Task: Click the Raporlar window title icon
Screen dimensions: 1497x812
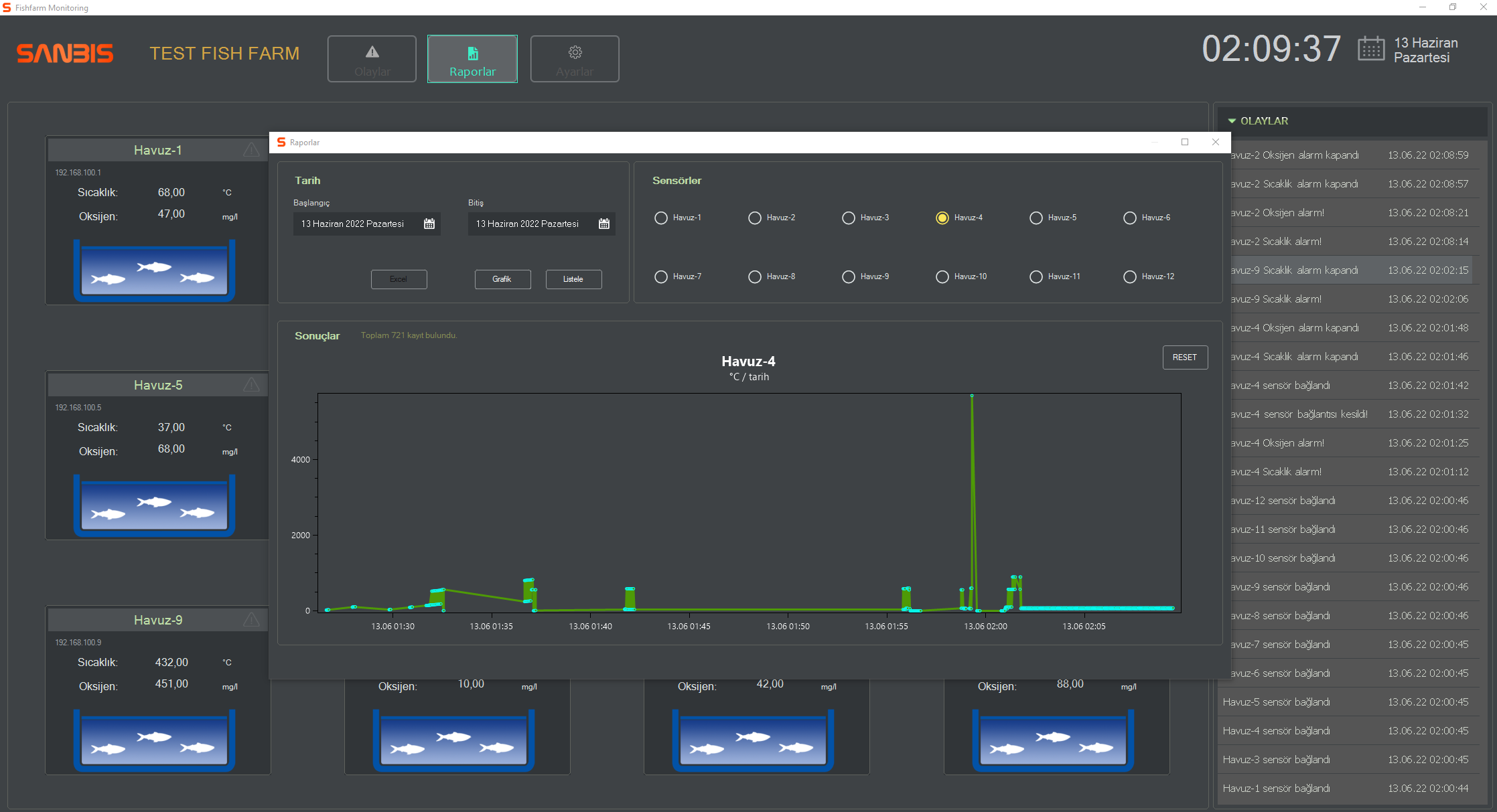Action: (281, 142)
